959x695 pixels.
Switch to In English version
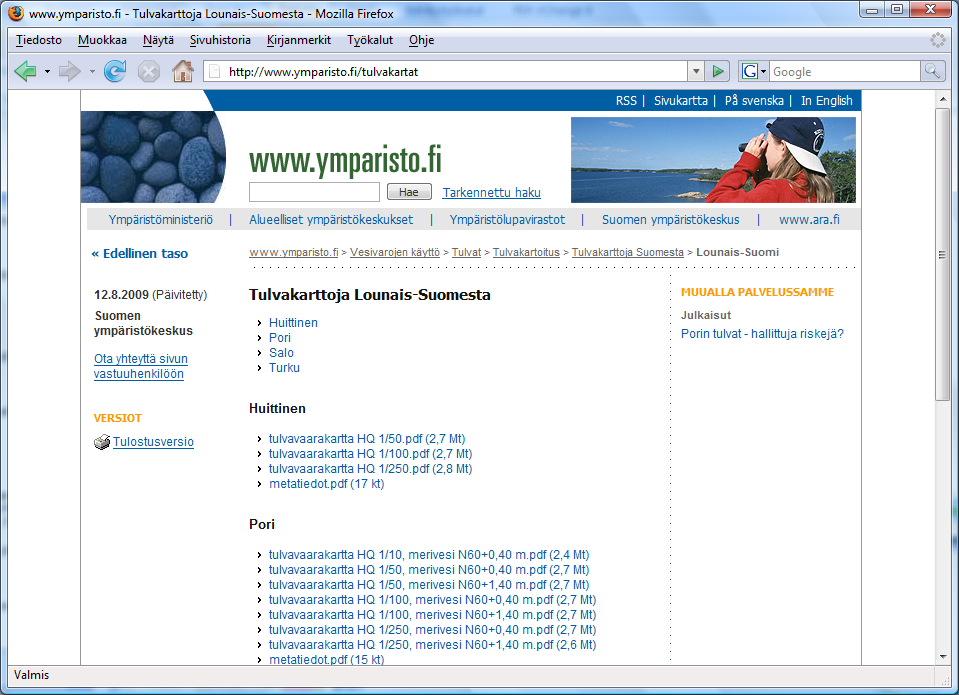[x=827, y=101]
